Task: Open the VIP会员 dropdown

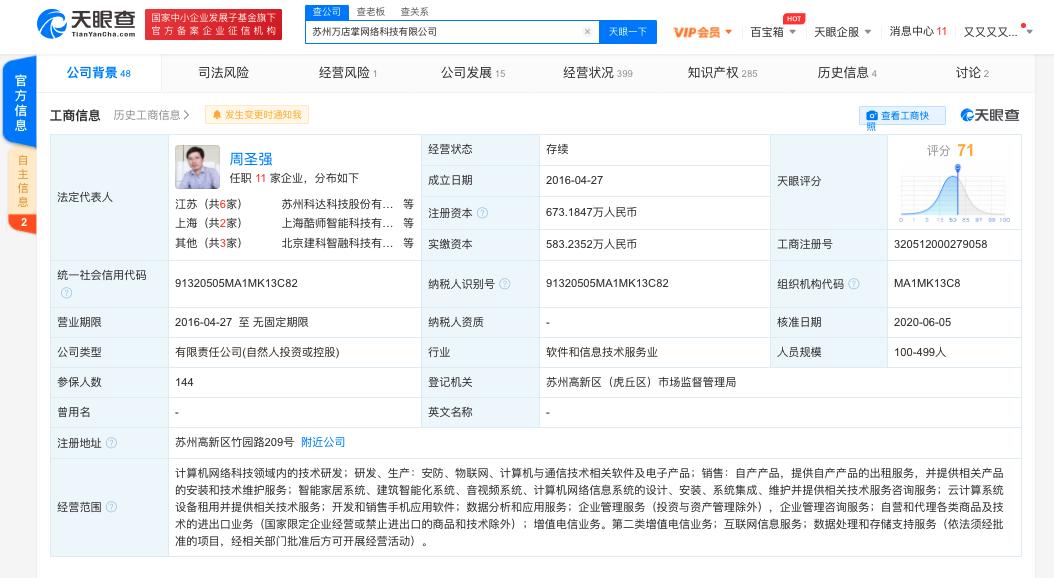Action: (x=703, y=32)
